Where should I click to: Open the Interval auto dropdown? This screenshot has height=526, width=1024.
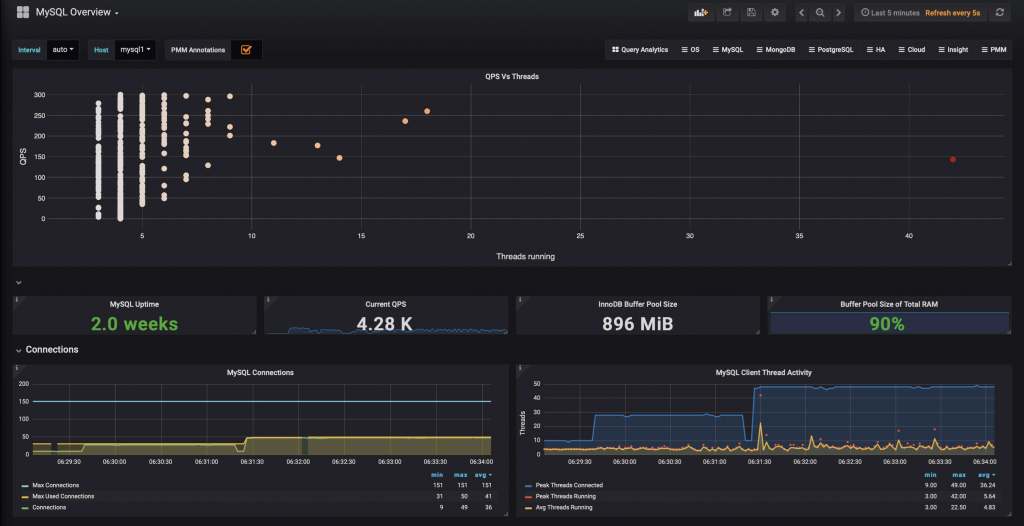[x=63, y=49]
